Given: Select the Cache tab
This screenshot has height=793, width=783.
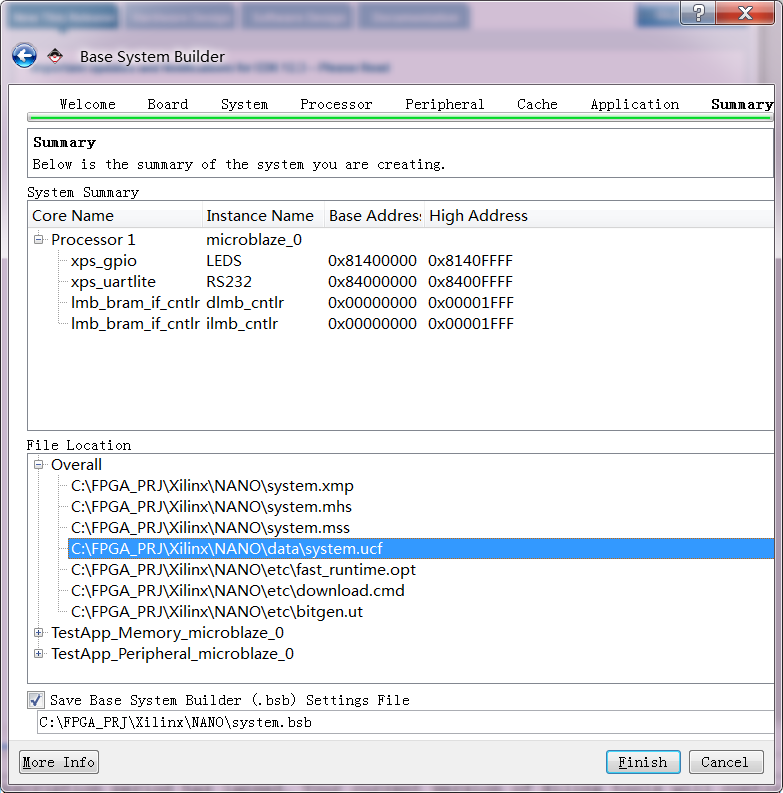Looking at the screenshot, I should pyautogui.click(x=537, y=104).
